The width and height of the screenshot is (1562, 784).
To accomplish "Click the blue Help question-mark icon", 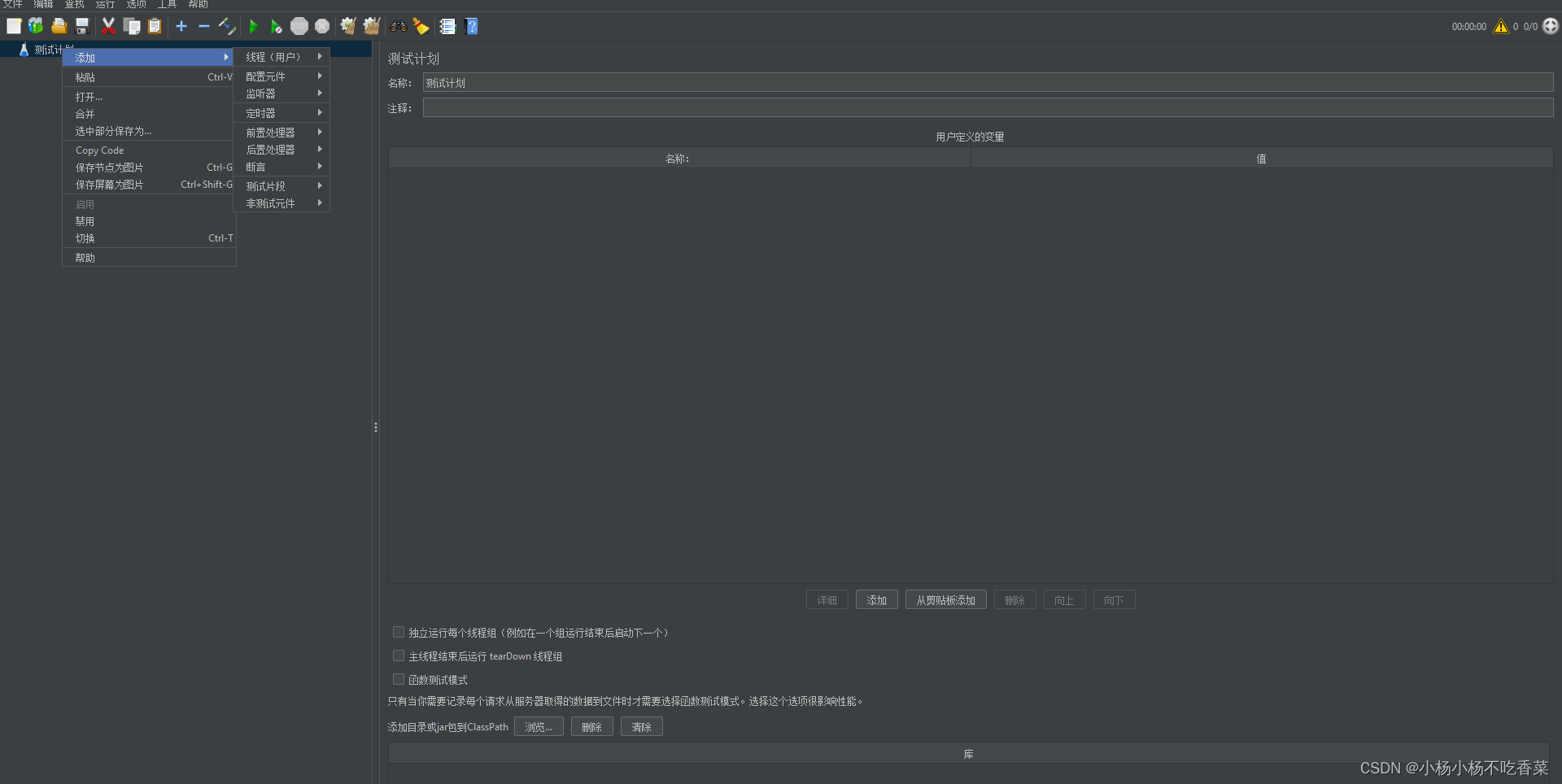I will [x=471, y=26].
